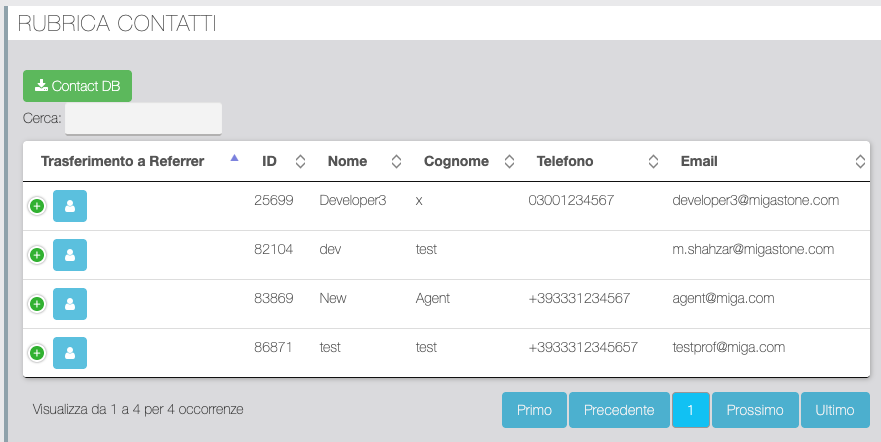Click blue referrer icon for New Agent
The image size is (881, 442).
click(x=70, y=304)
